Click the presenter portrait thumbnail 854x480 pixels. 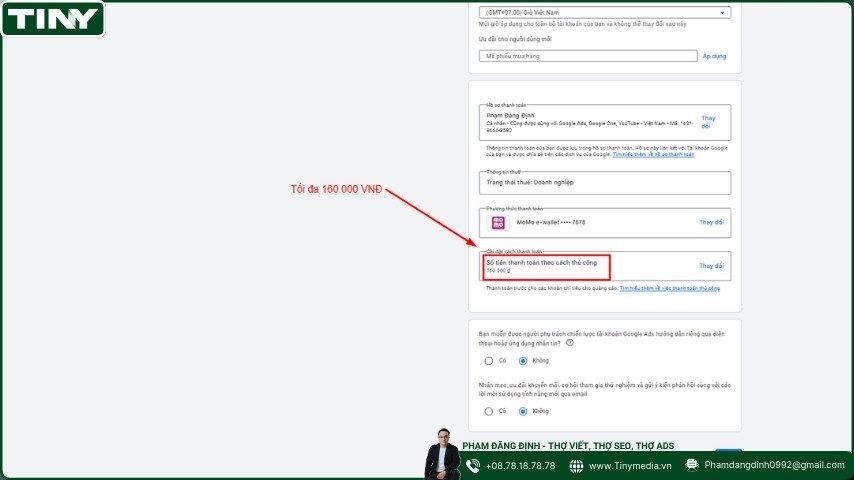pos(443,453)
